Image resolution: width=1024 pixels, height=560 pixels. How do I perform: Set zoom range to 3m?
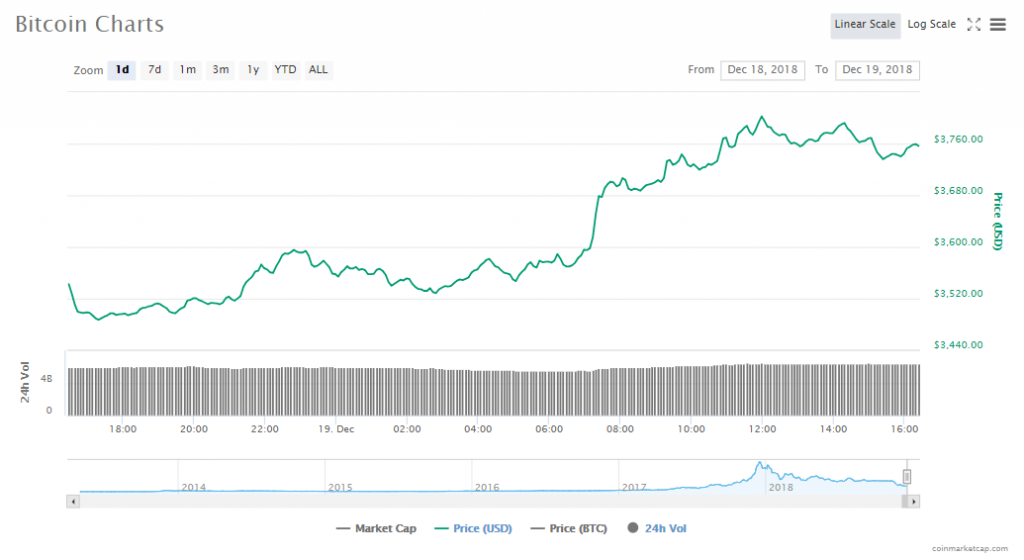(x=220, y=70)
